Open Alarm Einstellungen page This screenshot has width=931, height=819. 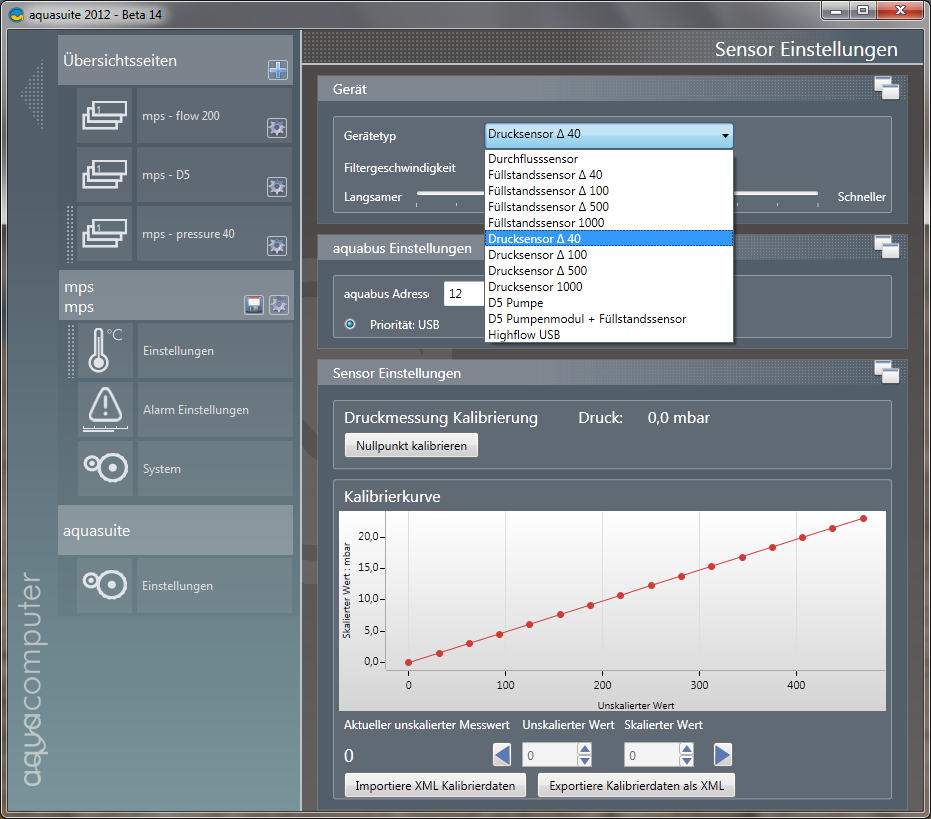pos(215,409)
